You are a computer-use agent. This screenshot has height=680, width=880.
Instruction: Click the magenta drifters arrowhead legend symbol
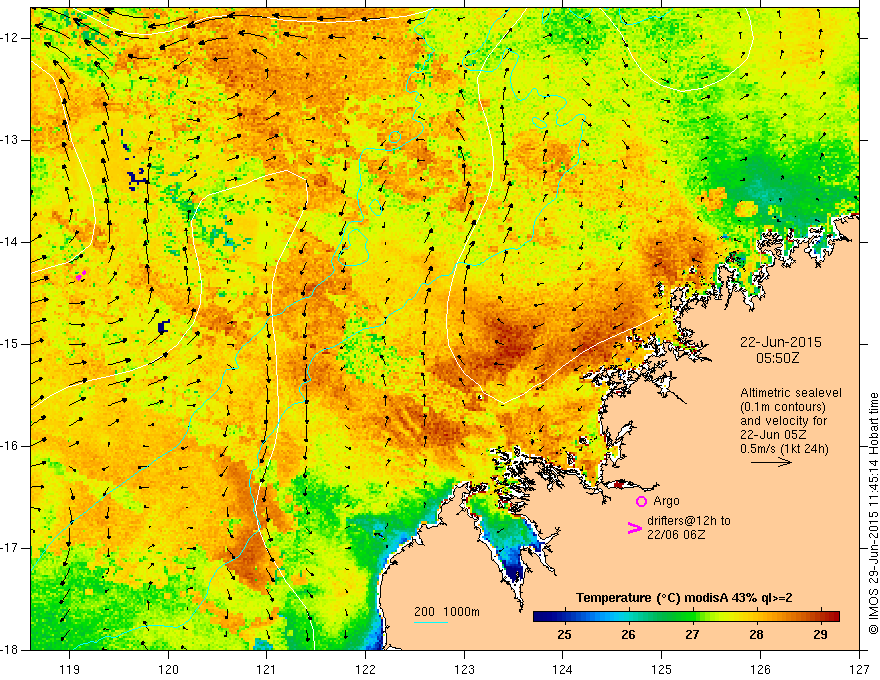[x=634, y=528]
